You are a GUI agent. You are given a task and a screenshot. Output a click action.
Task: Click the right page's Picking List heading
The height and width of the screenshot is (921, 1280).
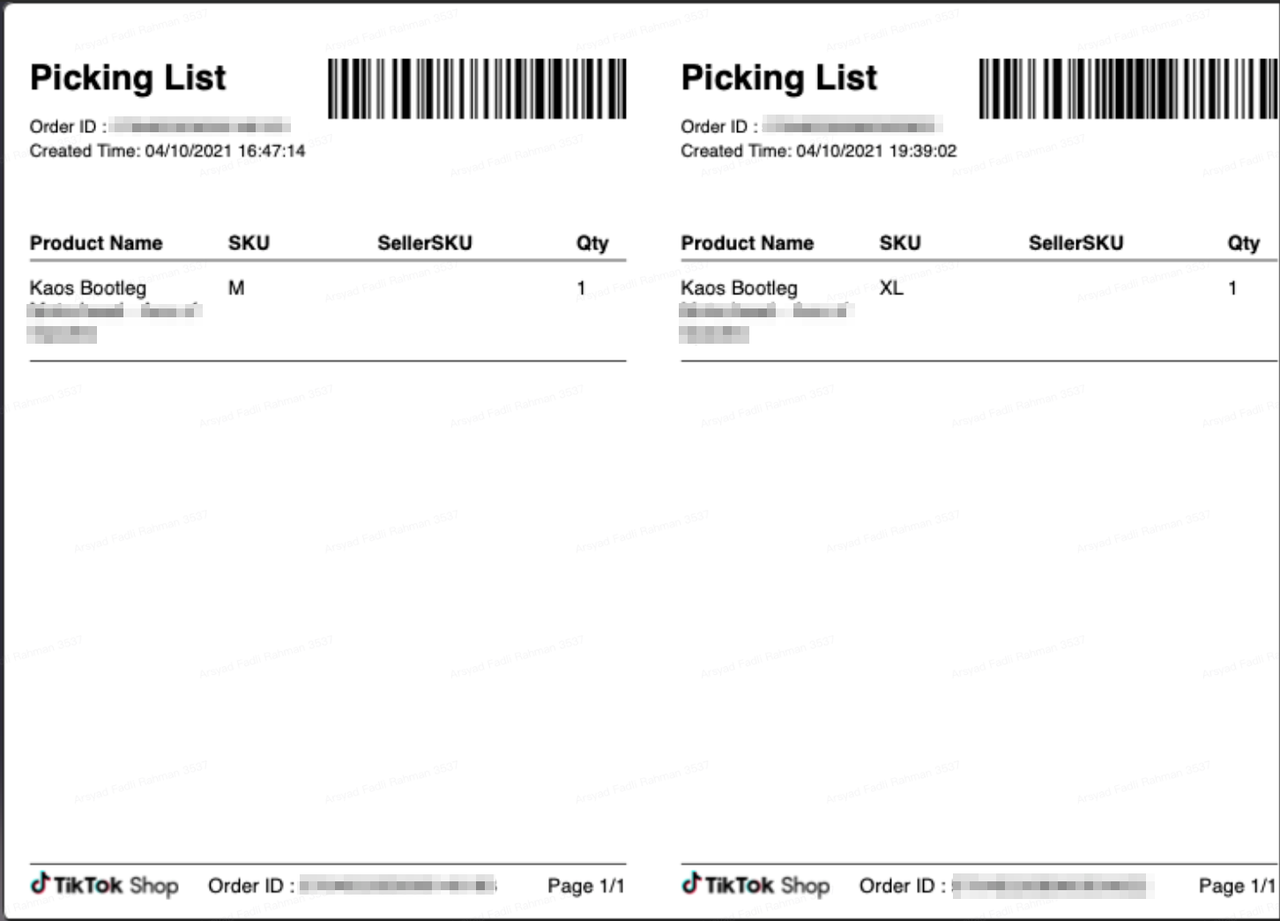pyautogui.click(x=779, y=78)
